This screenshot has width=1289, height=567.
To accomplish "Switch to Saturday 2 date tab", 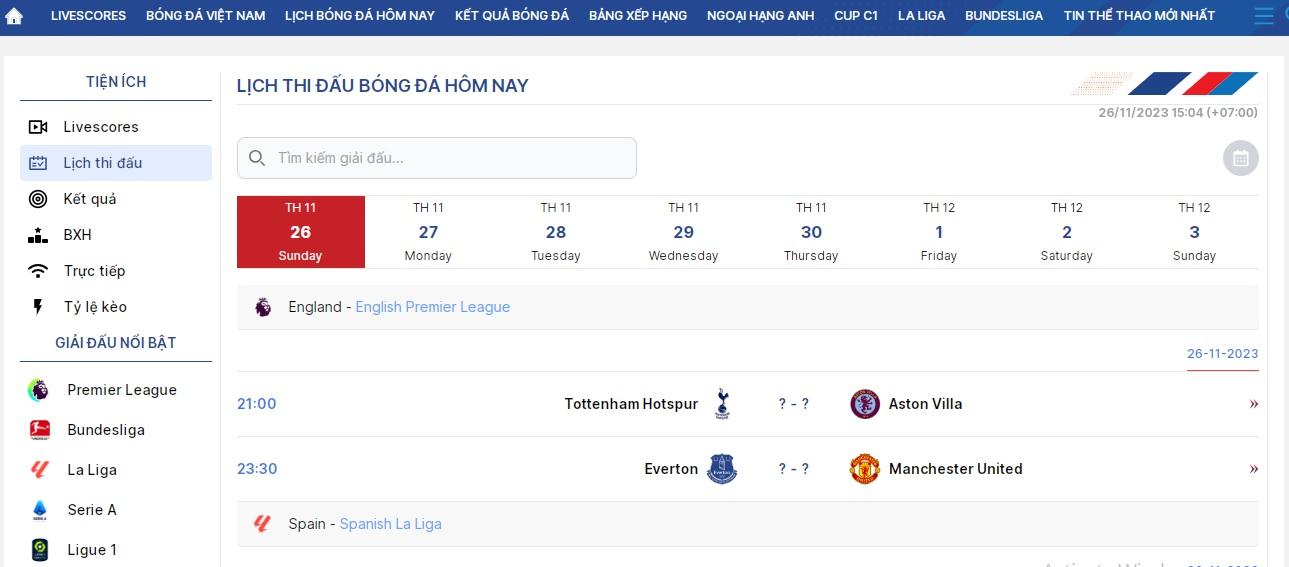I will click(1066, 232).
